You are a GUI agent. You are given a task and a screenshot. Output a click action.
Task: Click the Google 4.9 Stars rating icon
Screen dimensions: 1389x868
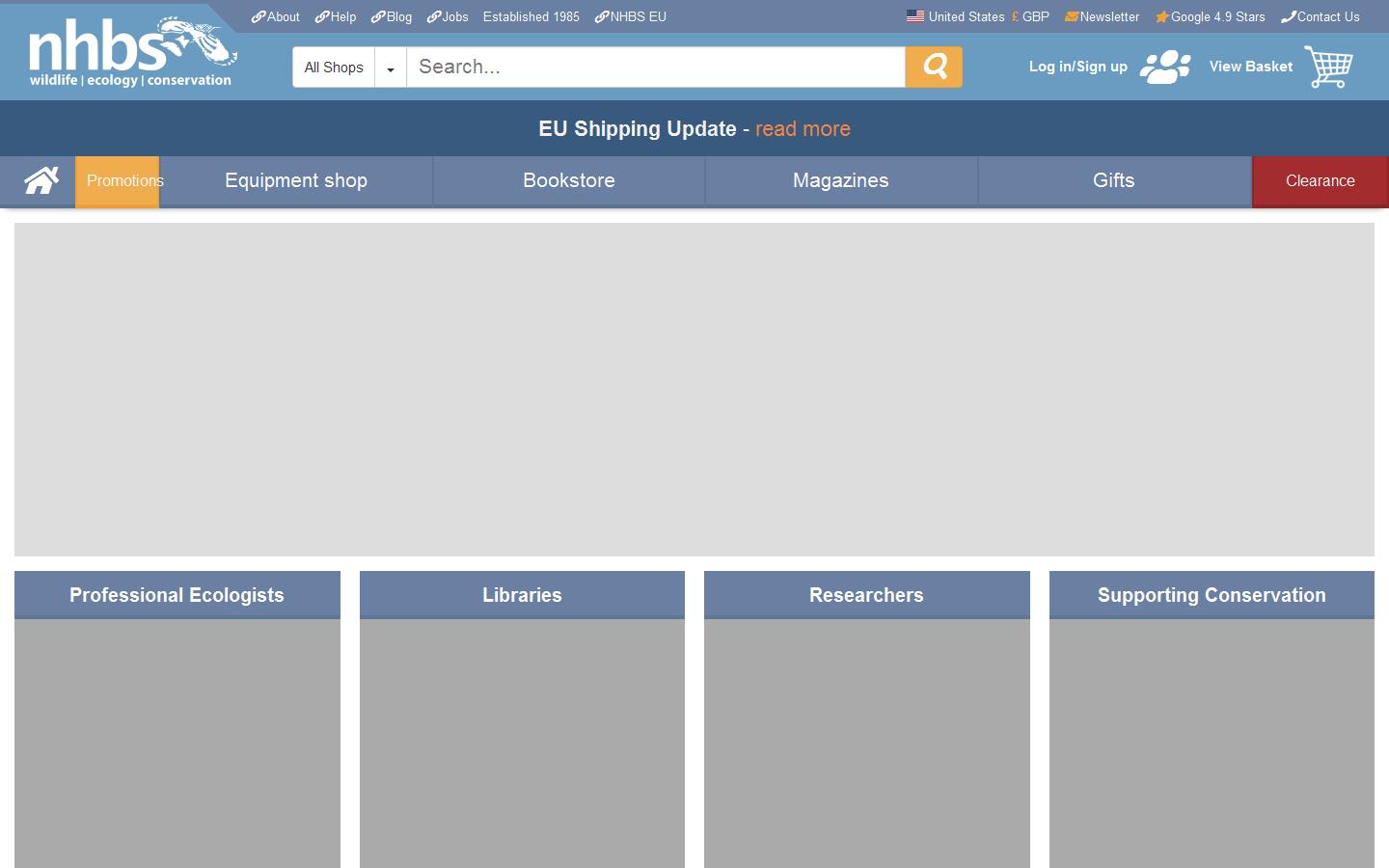1161,16
